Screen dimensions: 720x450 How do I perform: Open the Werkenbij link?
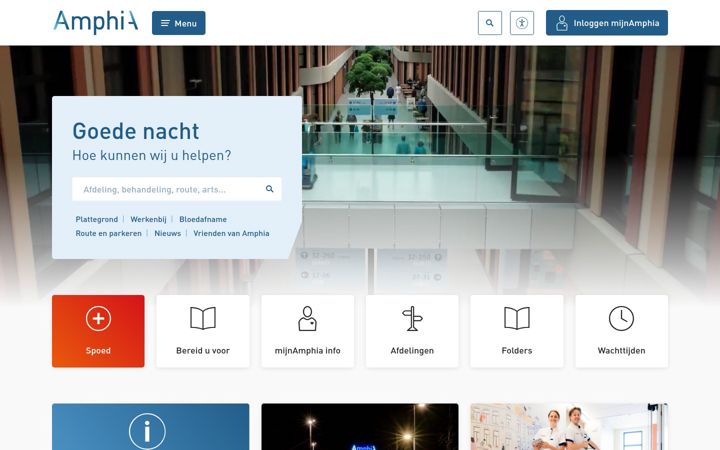point(148,219)
